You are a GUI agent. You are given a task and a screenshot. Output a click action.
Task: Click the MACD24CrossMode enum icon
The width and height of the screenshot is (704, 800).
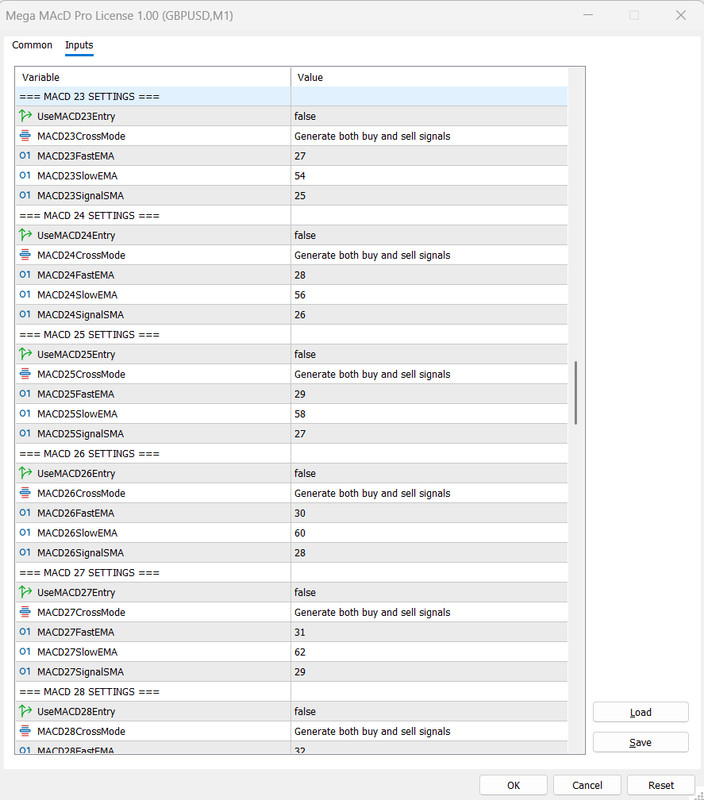pos(25,255)
